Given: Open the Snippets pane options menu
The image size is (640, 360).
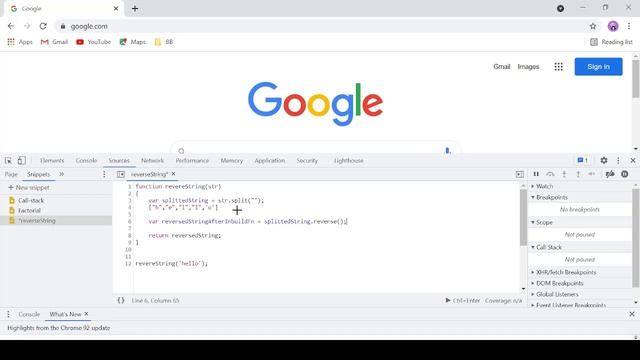Looking at the screenshot, I should pyautogui.click(x=104, y=174).
